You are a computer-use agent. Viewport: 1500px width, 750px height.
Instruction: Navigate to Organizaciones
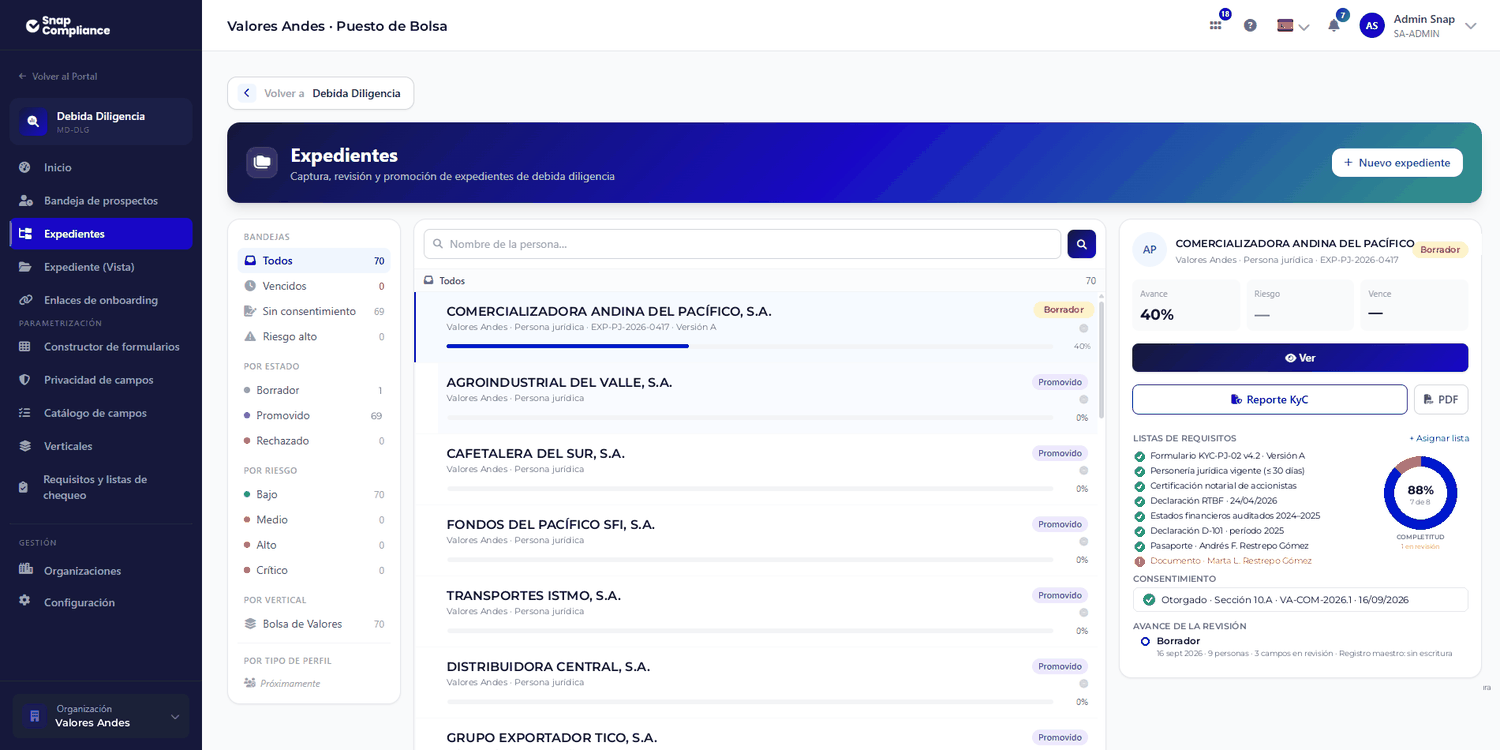101,570
